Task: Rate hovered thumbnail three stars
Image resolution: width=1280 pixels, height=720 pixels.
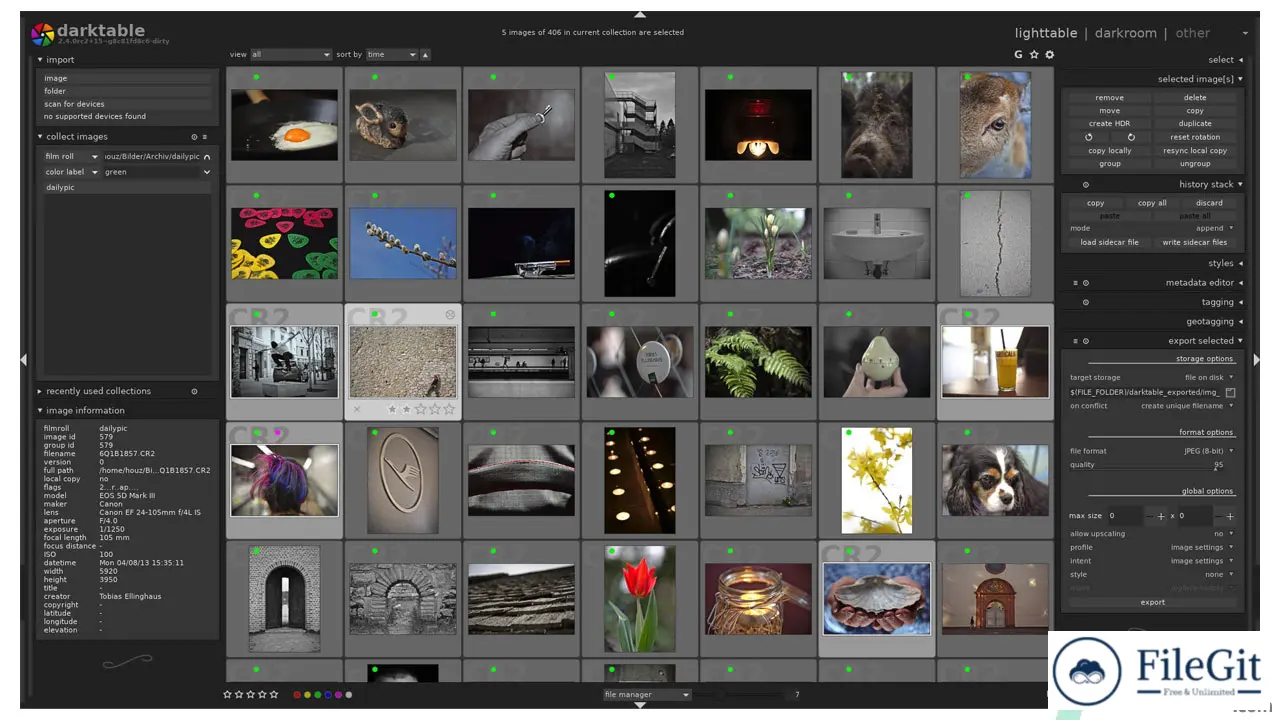Action: pos(421,409)
